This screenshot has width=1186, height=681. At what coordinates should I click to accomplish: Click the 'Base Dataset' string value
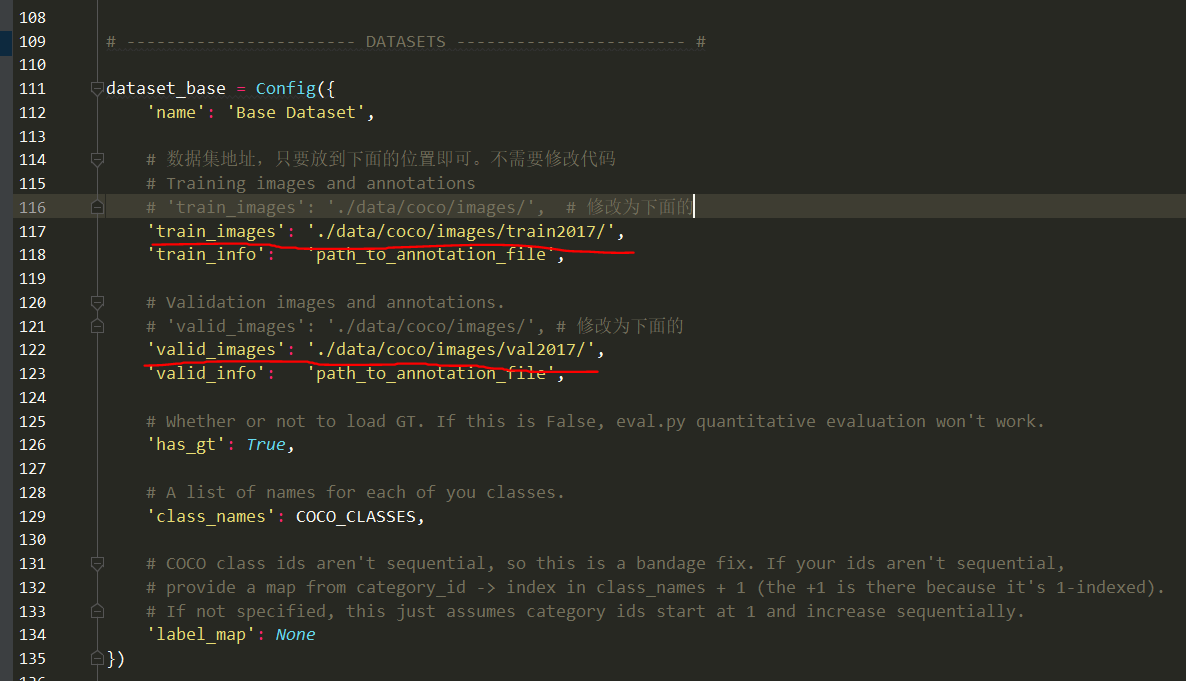pos(296,113)
